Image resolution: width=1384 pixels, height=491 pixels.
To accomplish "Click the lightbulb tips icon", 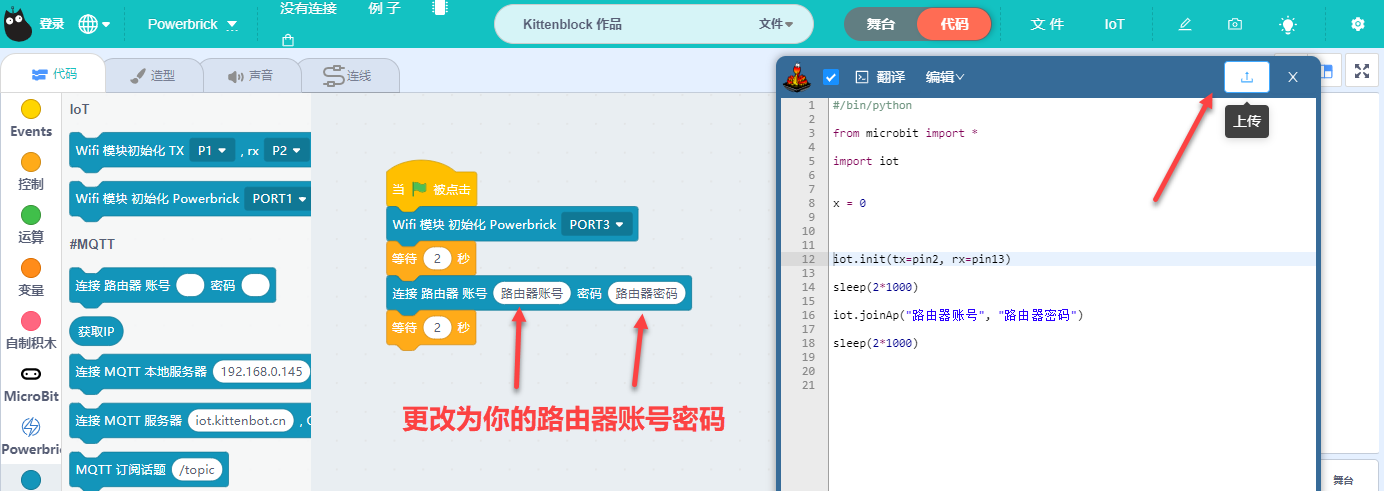I will pyautogui.click(x=1288, y=24).
